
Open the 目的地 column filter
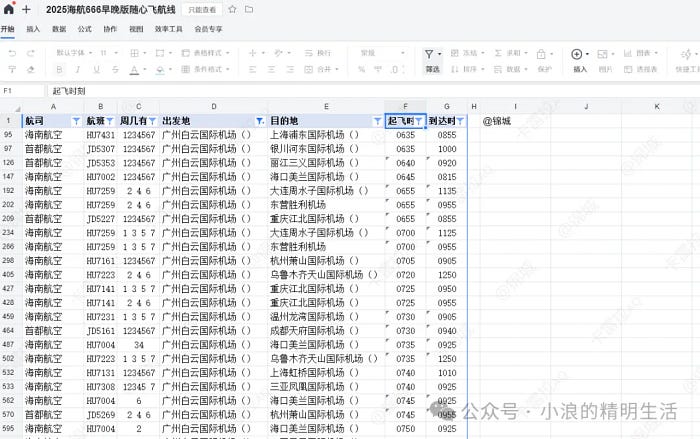(x=377, y=121)
